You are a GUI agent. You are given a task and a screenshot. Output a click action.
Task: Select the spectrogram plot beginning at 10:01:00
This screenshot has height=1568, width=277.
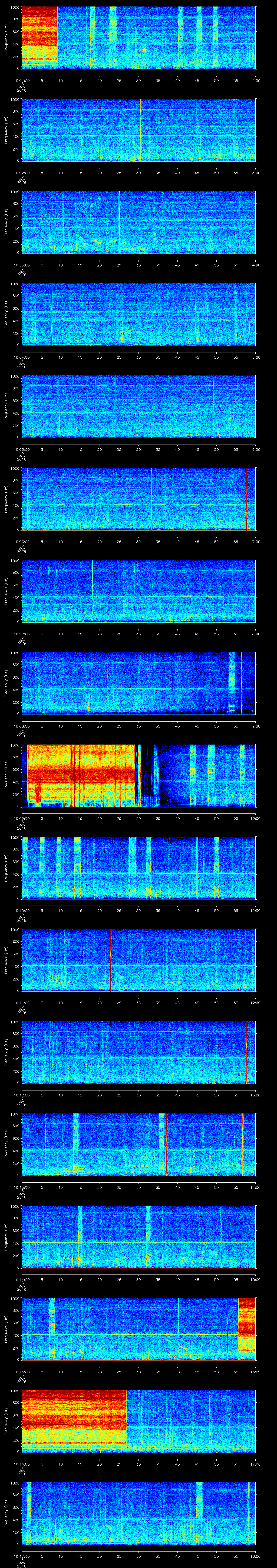click(138, 38)
